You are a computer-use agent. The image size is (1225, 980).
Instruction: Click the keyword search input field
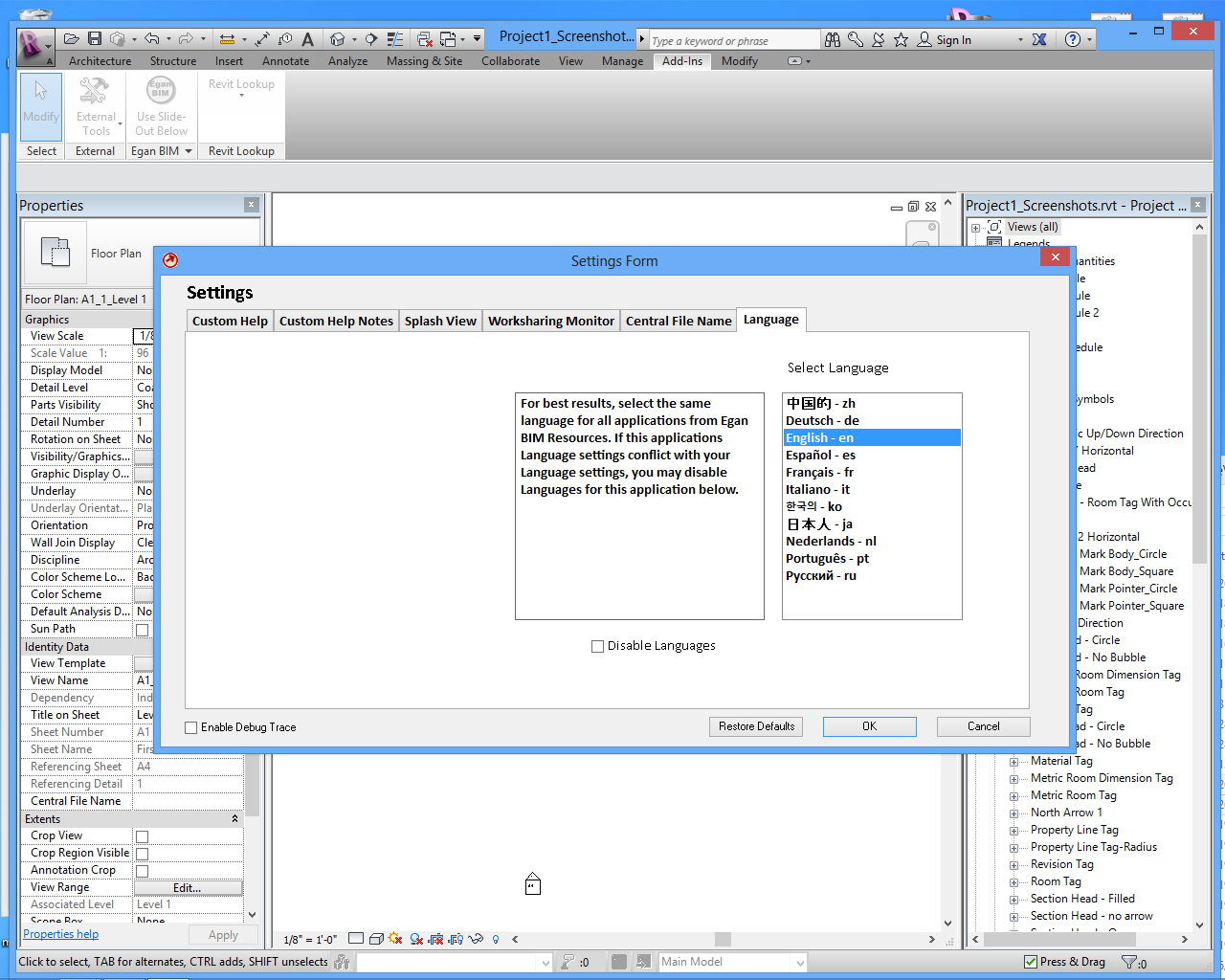pos(733,40)
